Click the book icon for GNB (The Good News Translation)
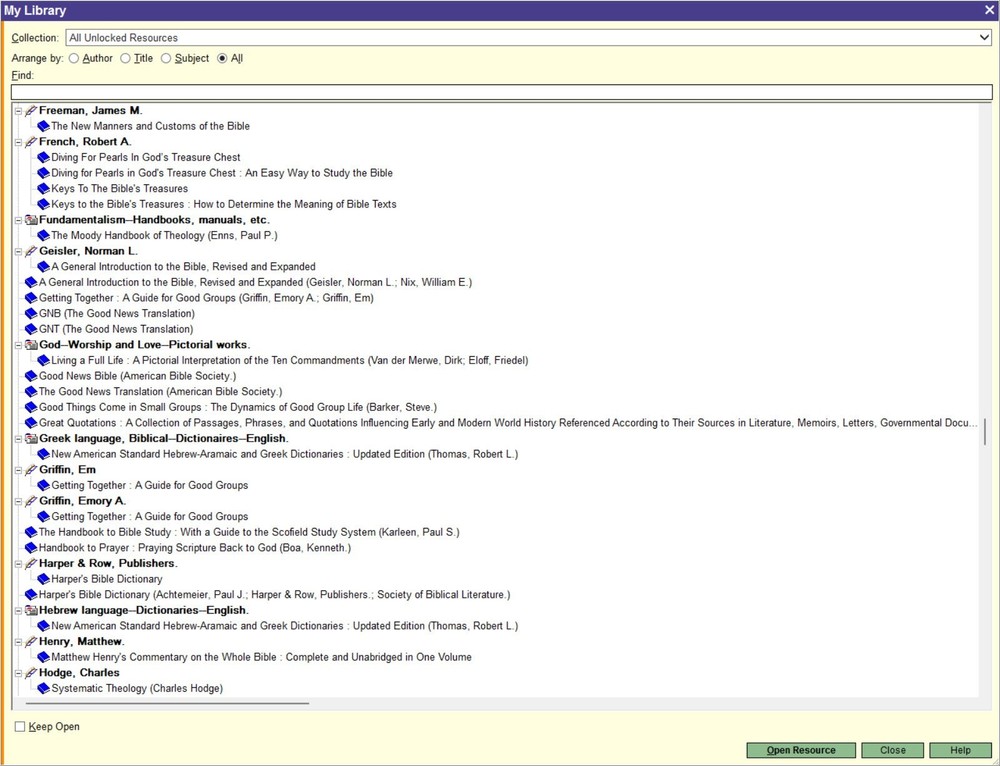 [x=31, y=314]
